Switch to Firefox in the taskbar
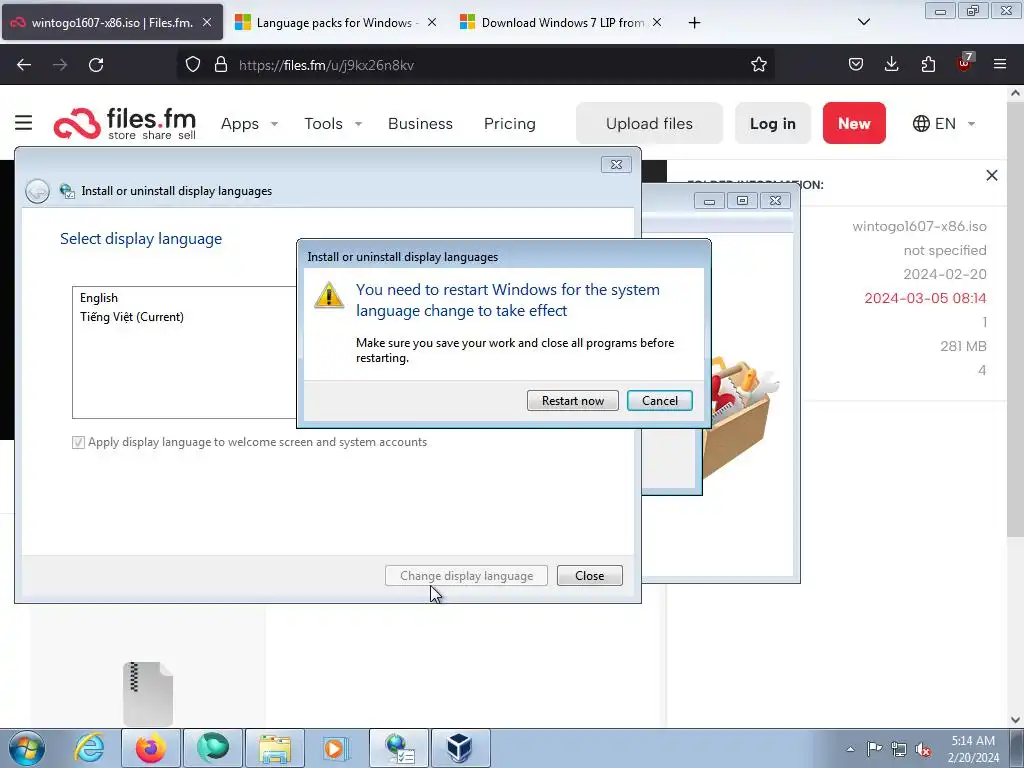Screen dimensions: 1024x768 151,748
